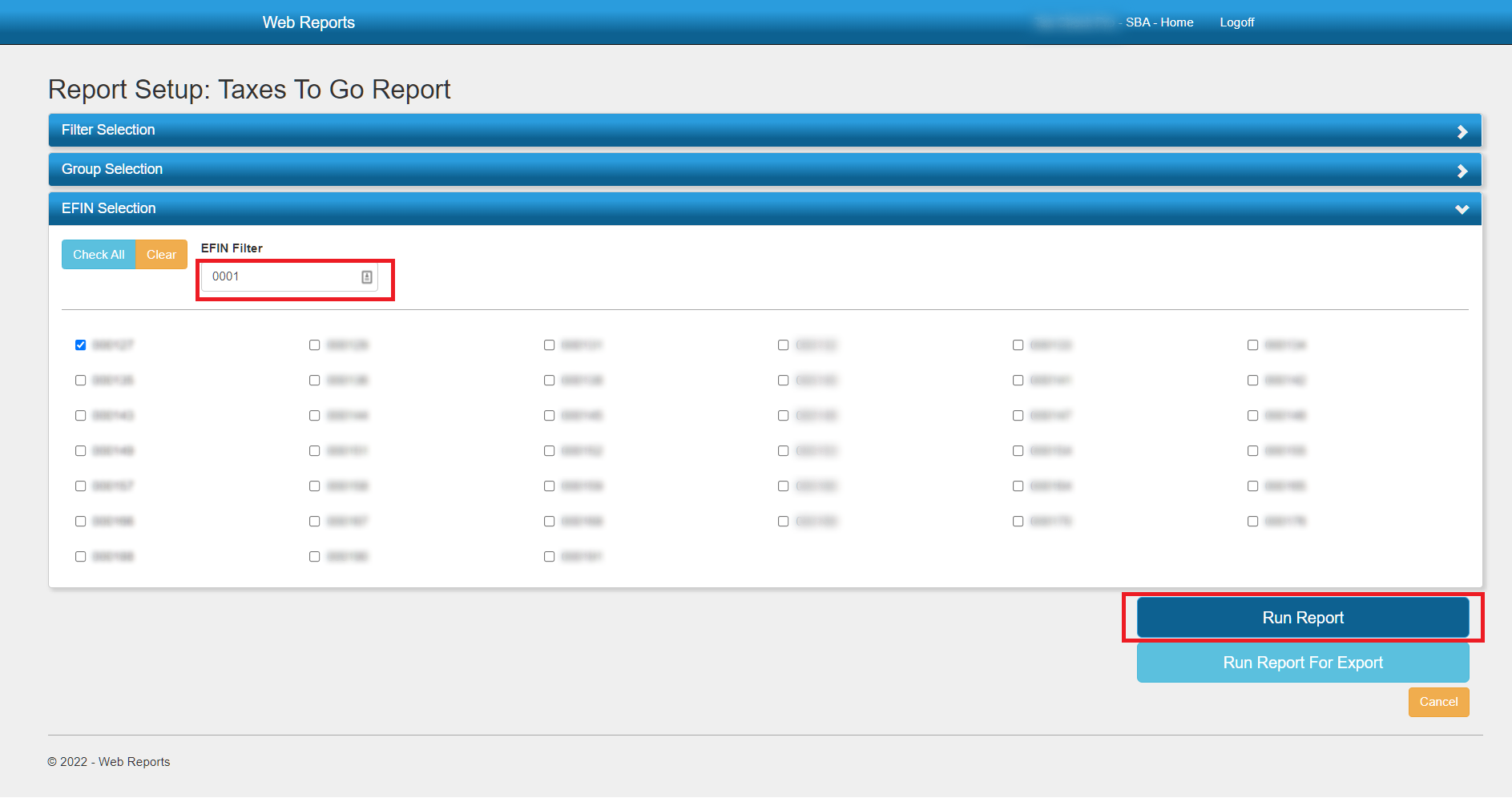Image resolution: width=1512 pixels, height=798 pixels.
Task: Click the EFIN Selection header title
Action: coord(109,208)
